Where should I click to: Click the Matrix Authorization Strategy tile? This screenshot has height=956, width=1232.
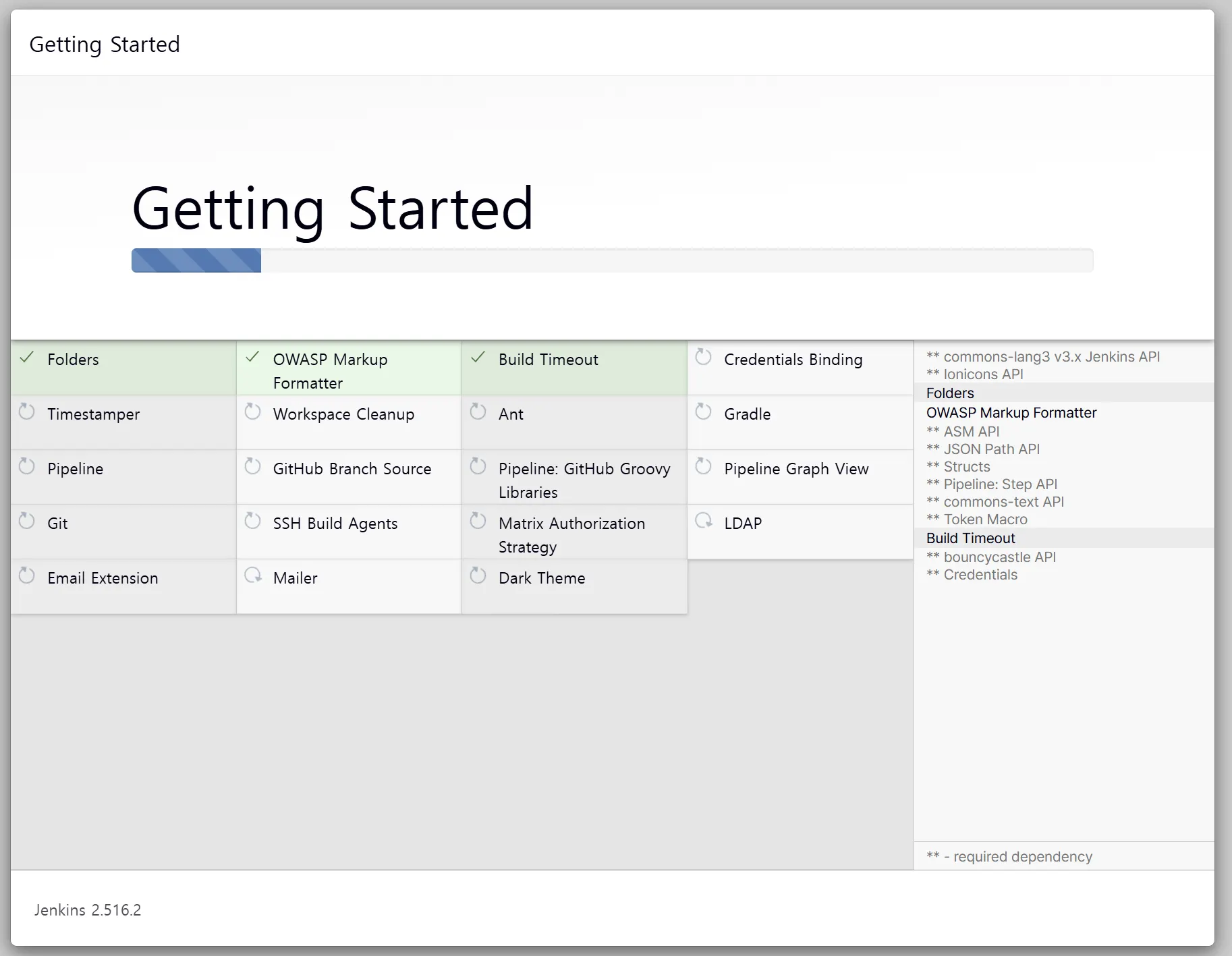574,532
